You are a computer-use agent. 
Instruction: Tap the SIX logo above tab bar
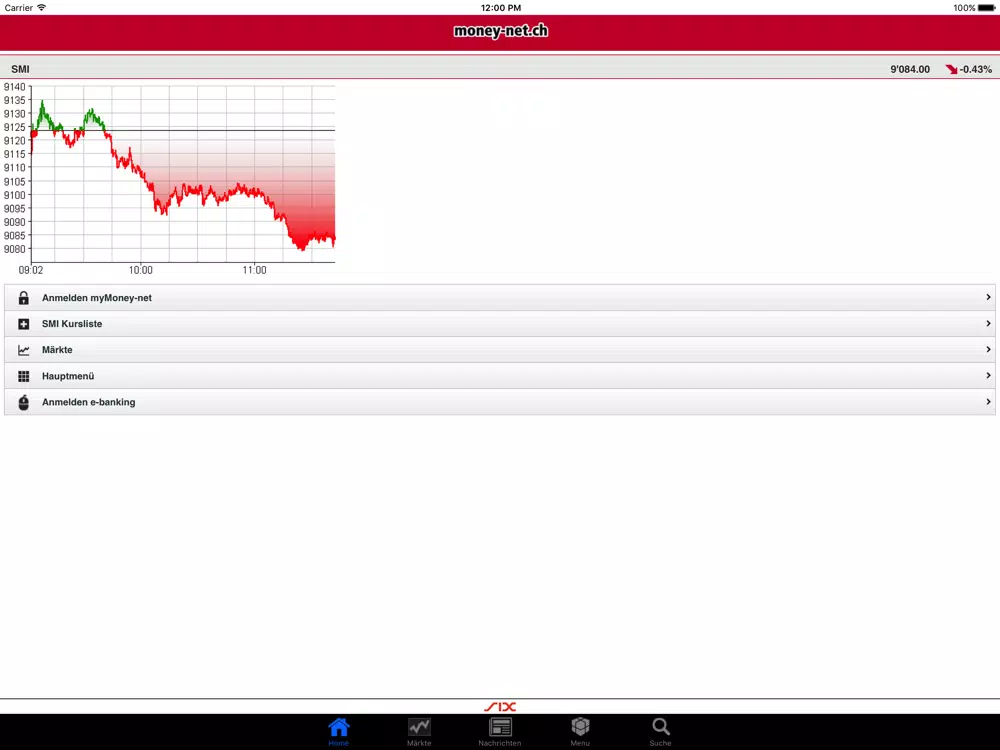[x=500, y=707]
